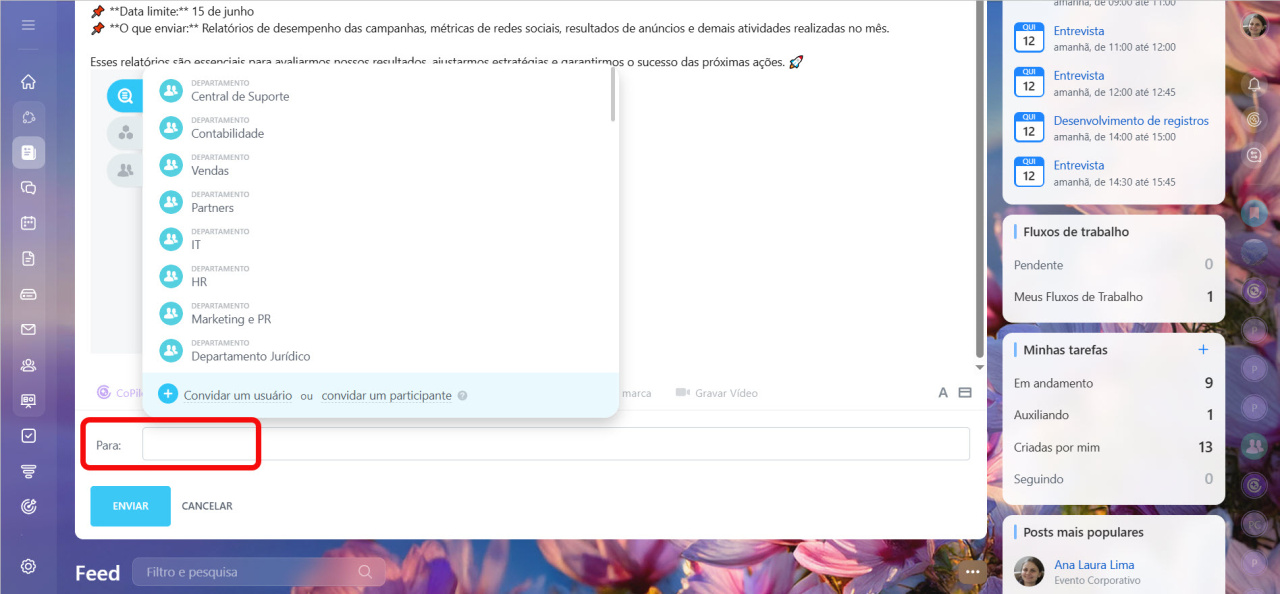Viewport: 1280px width, 594px height.
Task: Open Em andamento tasks row
Action: (x=1113, y=383)
